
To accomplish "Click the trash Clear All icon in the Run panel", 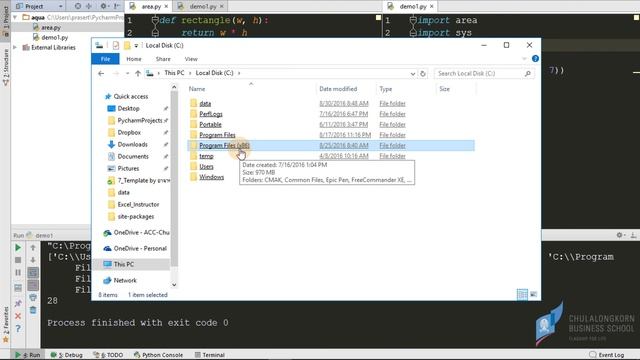I will (33, 310).
